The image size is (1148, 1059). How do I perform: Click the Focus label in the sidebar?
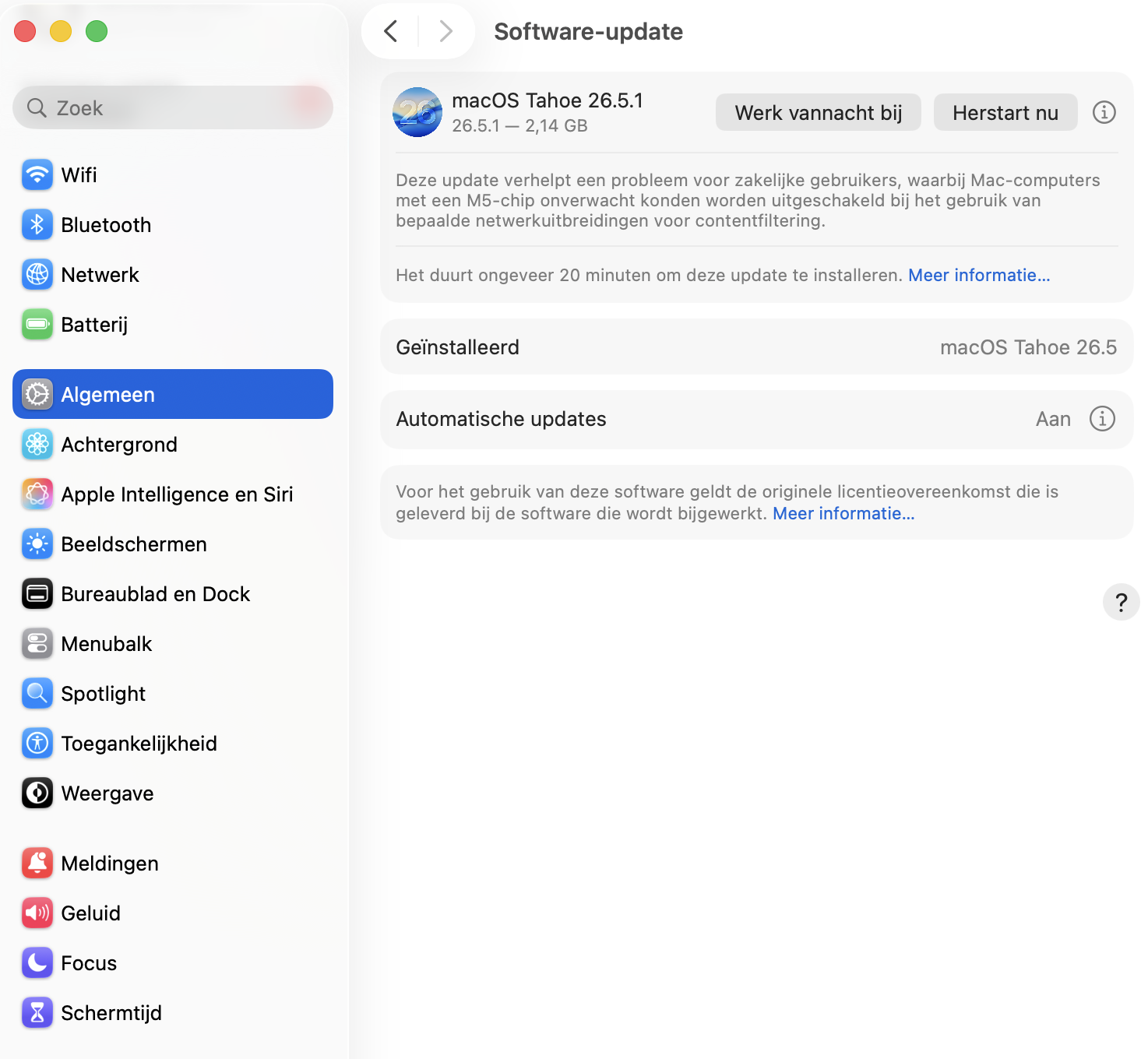[x=89, y=962]
